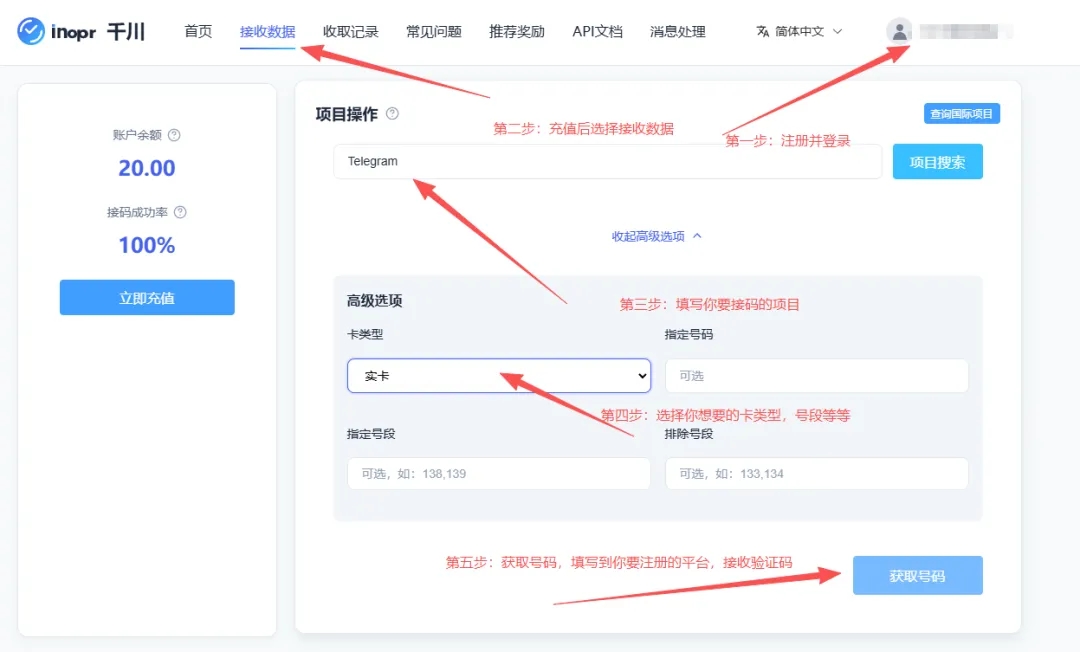Open the 接收数据 tab

click(x=267, y=31)
